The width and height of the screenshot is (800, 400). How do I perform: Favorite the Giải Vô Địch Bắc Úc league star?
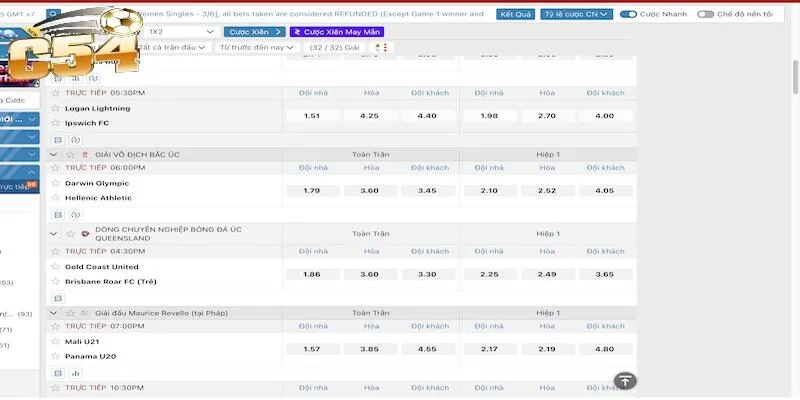(x=70, y=155)
